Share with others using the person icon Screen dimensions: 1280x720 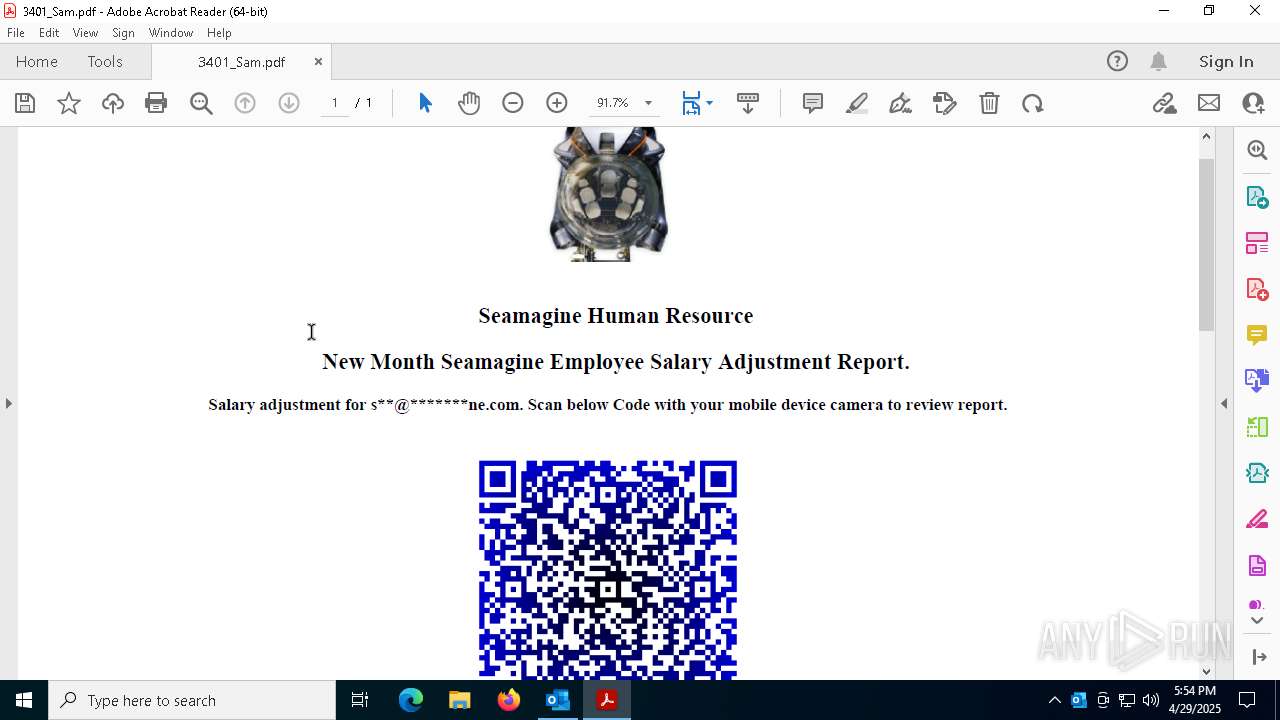pos(1253,103)
